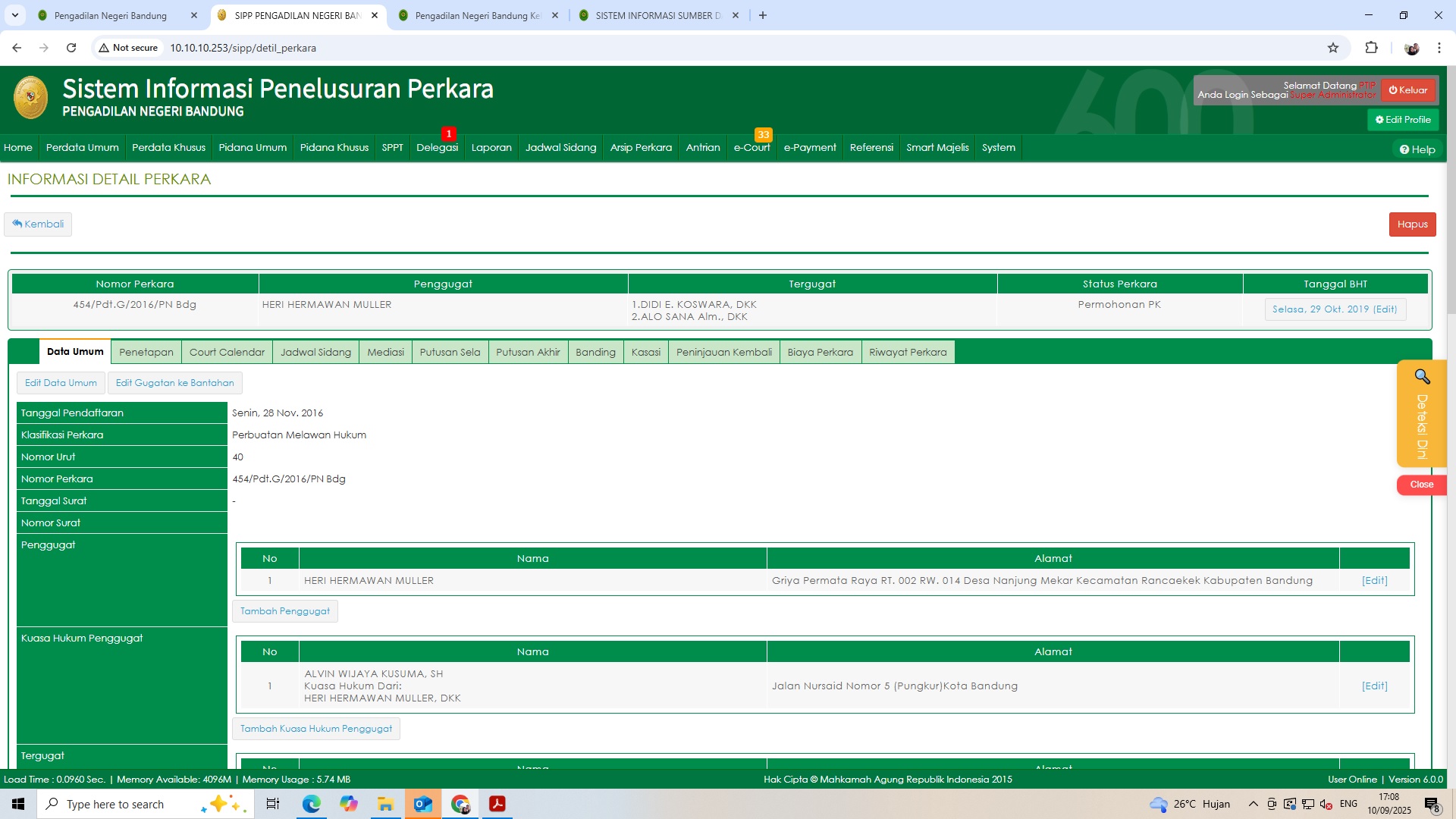Open Adobe Acrobat from taskbar
Screen dimensions: 1456x819
(497, 804)
